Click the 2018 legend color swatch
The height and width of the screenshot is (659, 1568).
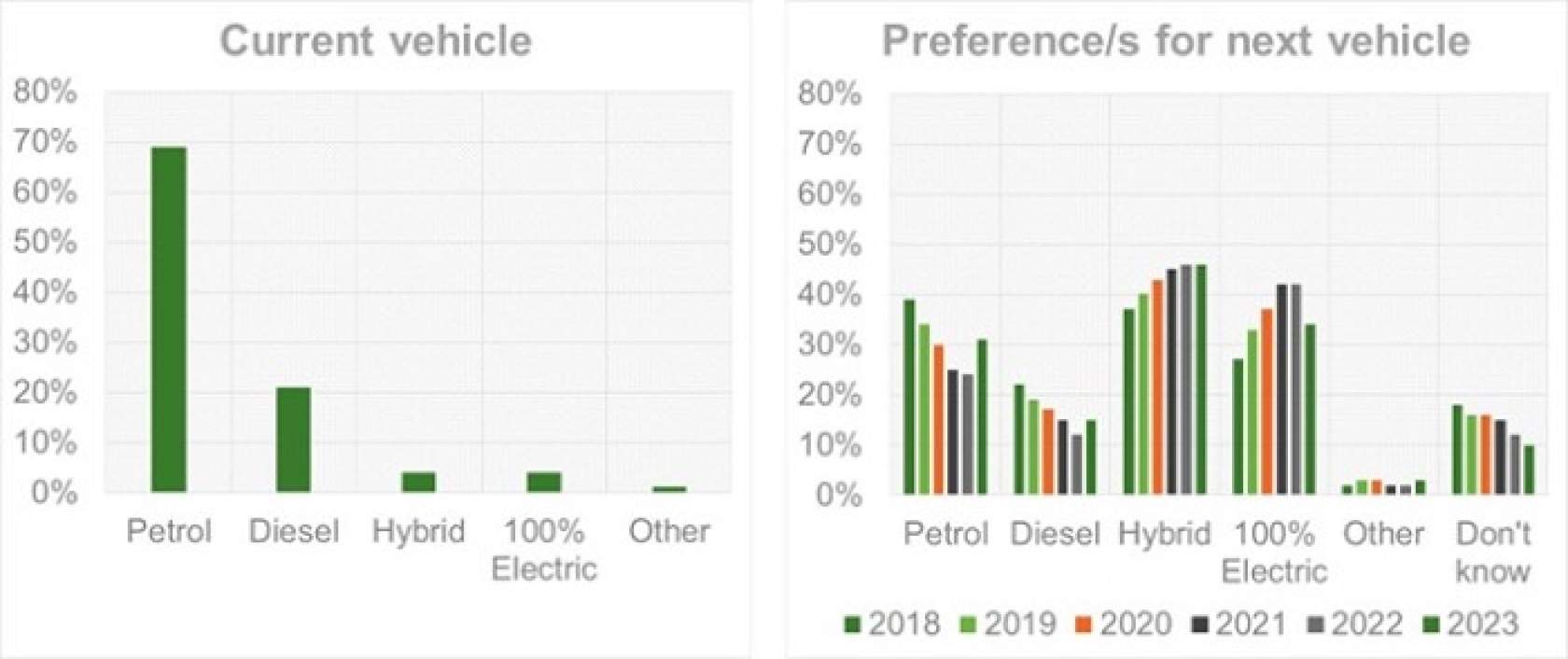coord(852,624)
